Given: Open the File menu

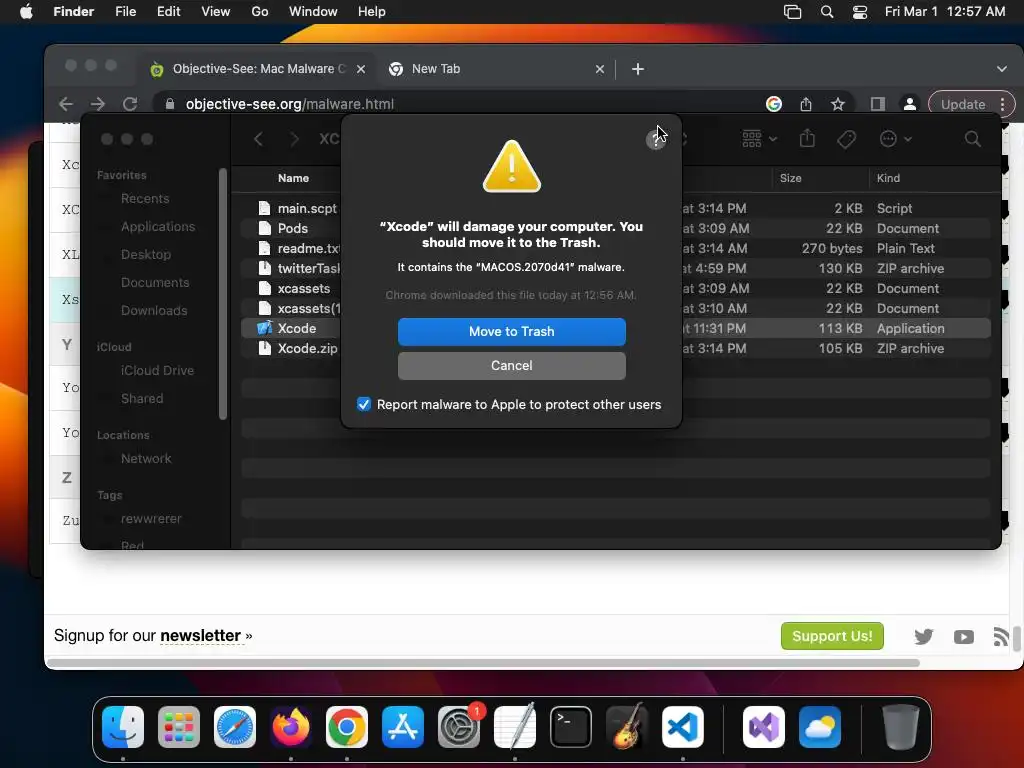Looking at the screenshot, I should point(125,12).
